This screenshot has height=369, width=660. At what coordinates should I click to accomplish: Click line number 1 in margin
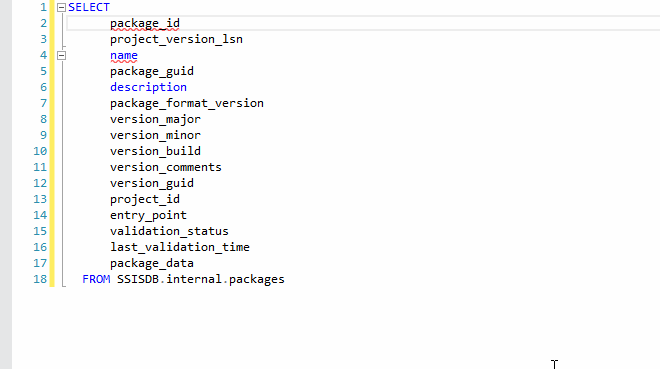(43, 8)
